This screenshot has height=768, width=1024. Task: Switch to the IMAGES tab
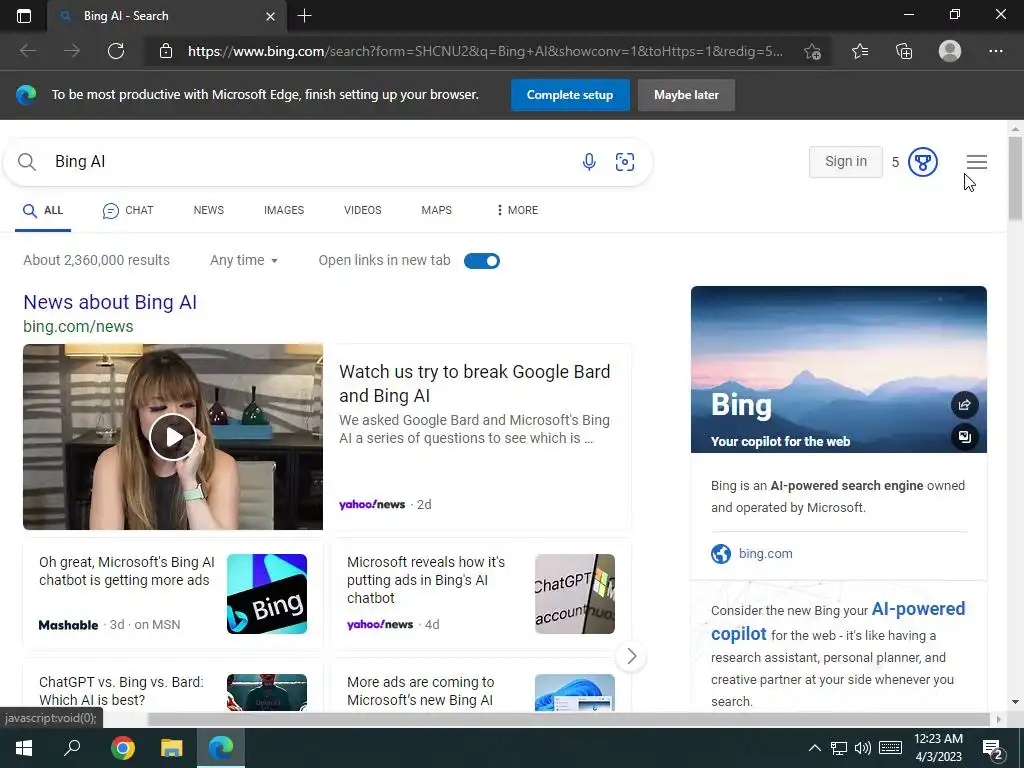[x=284, y=210]
